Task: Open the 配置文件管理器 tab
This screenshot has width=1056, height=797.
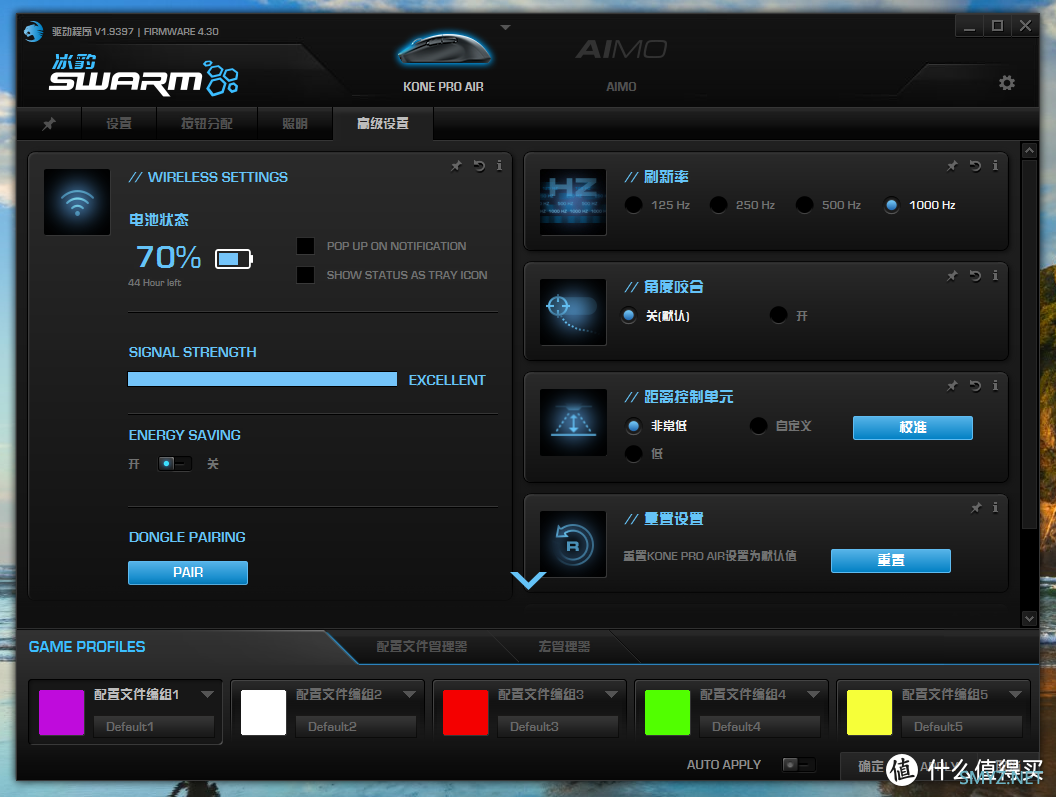Action: tap(422, 647)
